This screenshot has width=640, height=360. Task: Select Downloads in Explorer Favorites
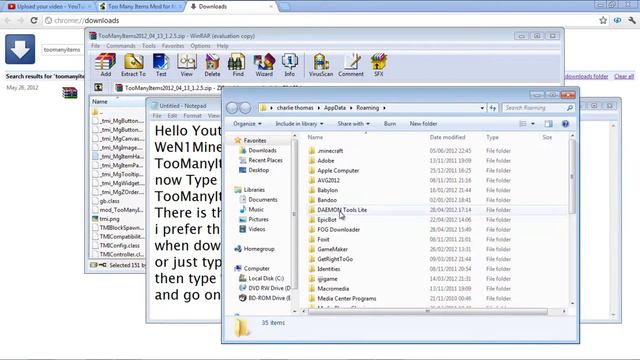262,150
